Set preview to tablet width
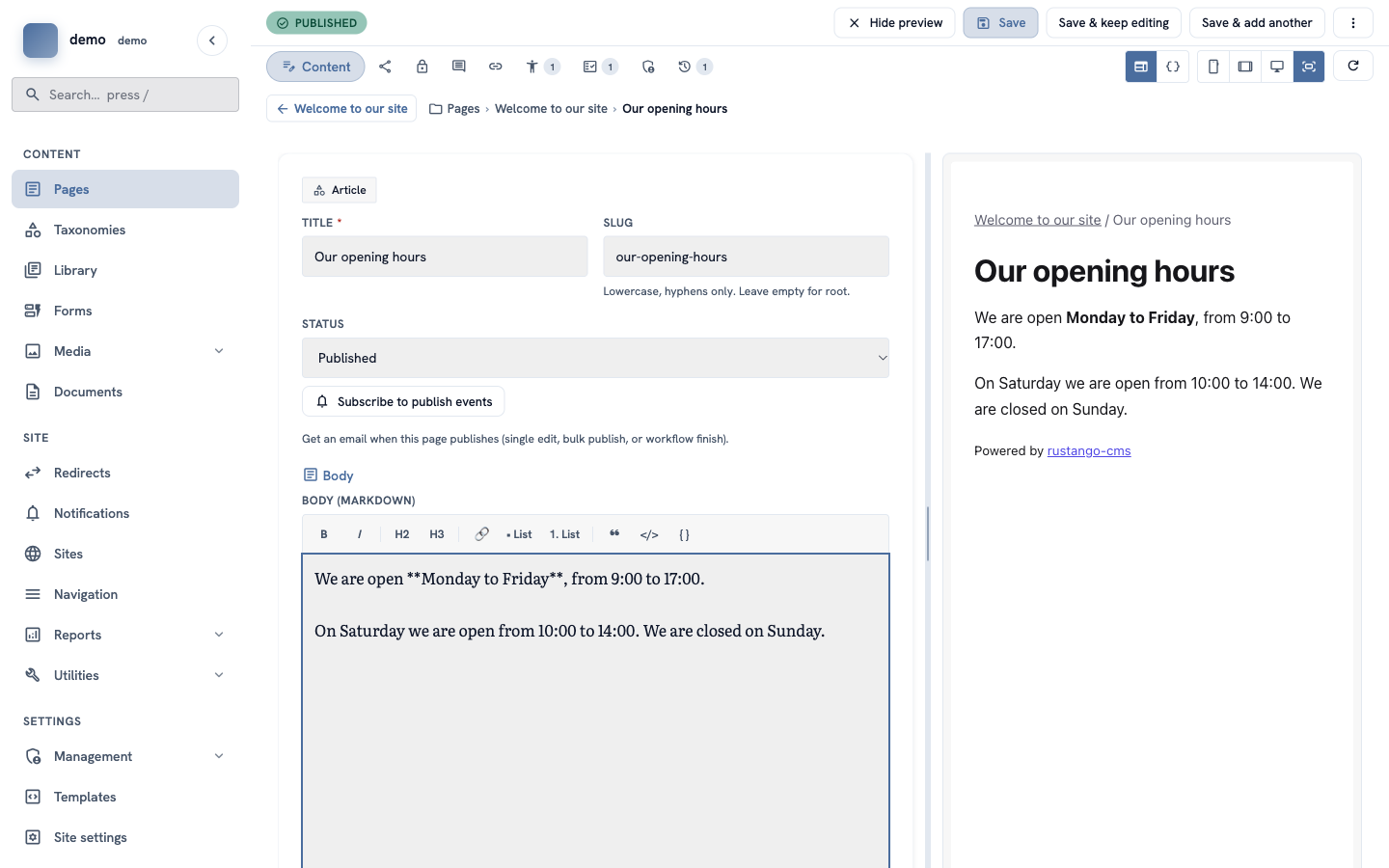The width and height of the screenshot is (1389, 868). point(1245,67)
